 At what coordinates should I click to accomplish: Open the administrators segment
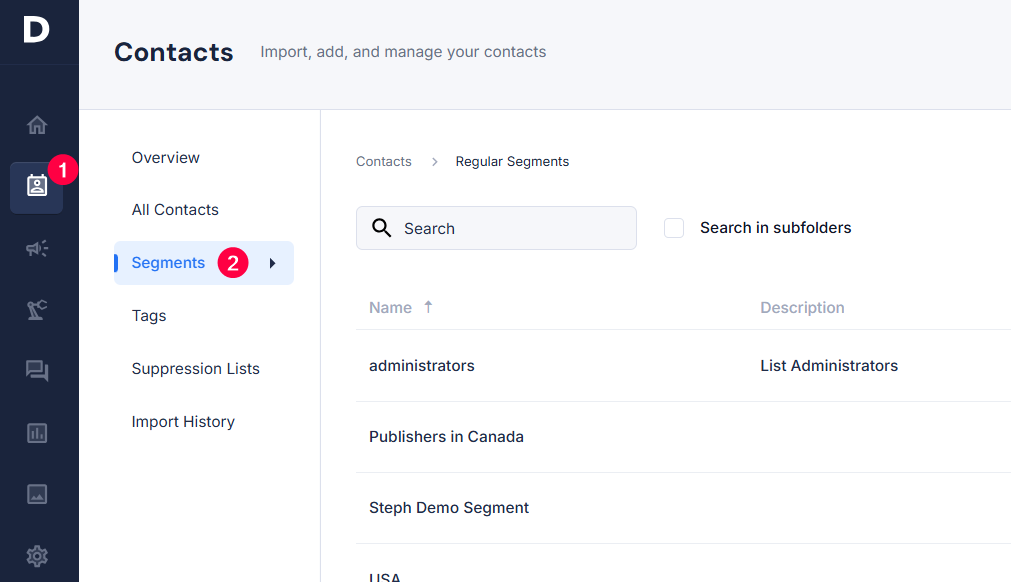tap(421, 366)
